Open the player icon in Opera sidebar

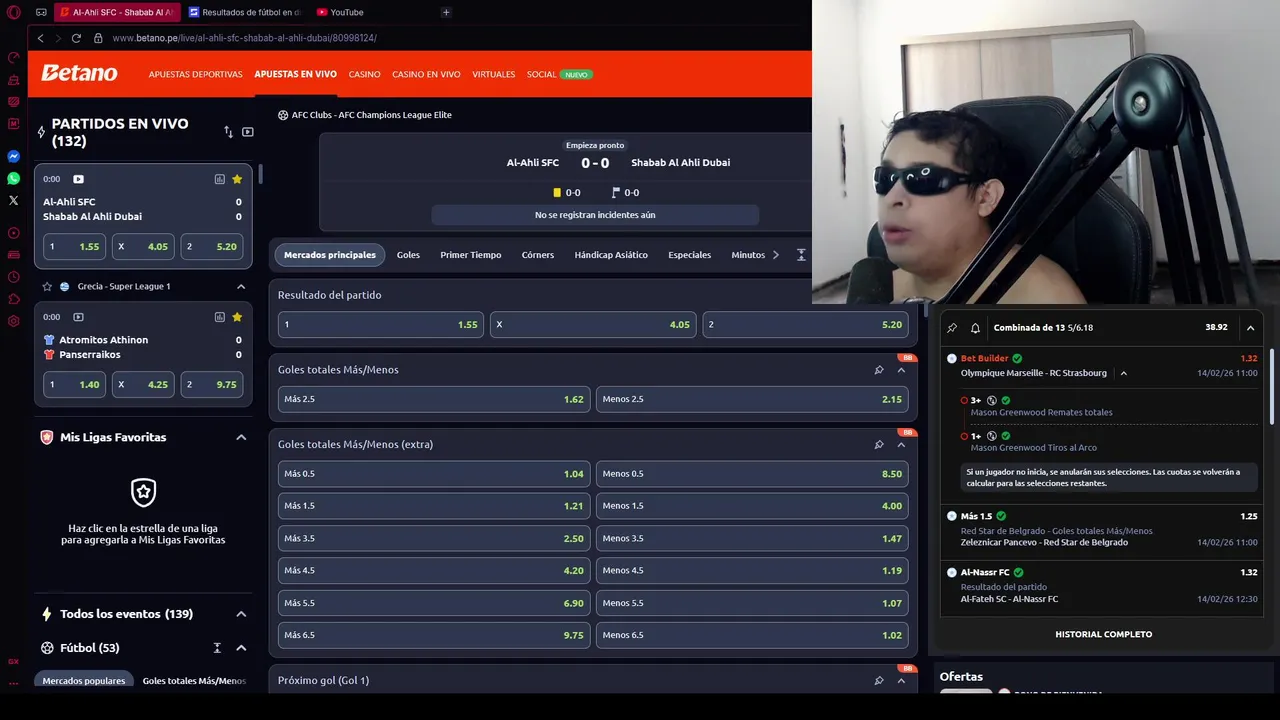coord(13,233)
